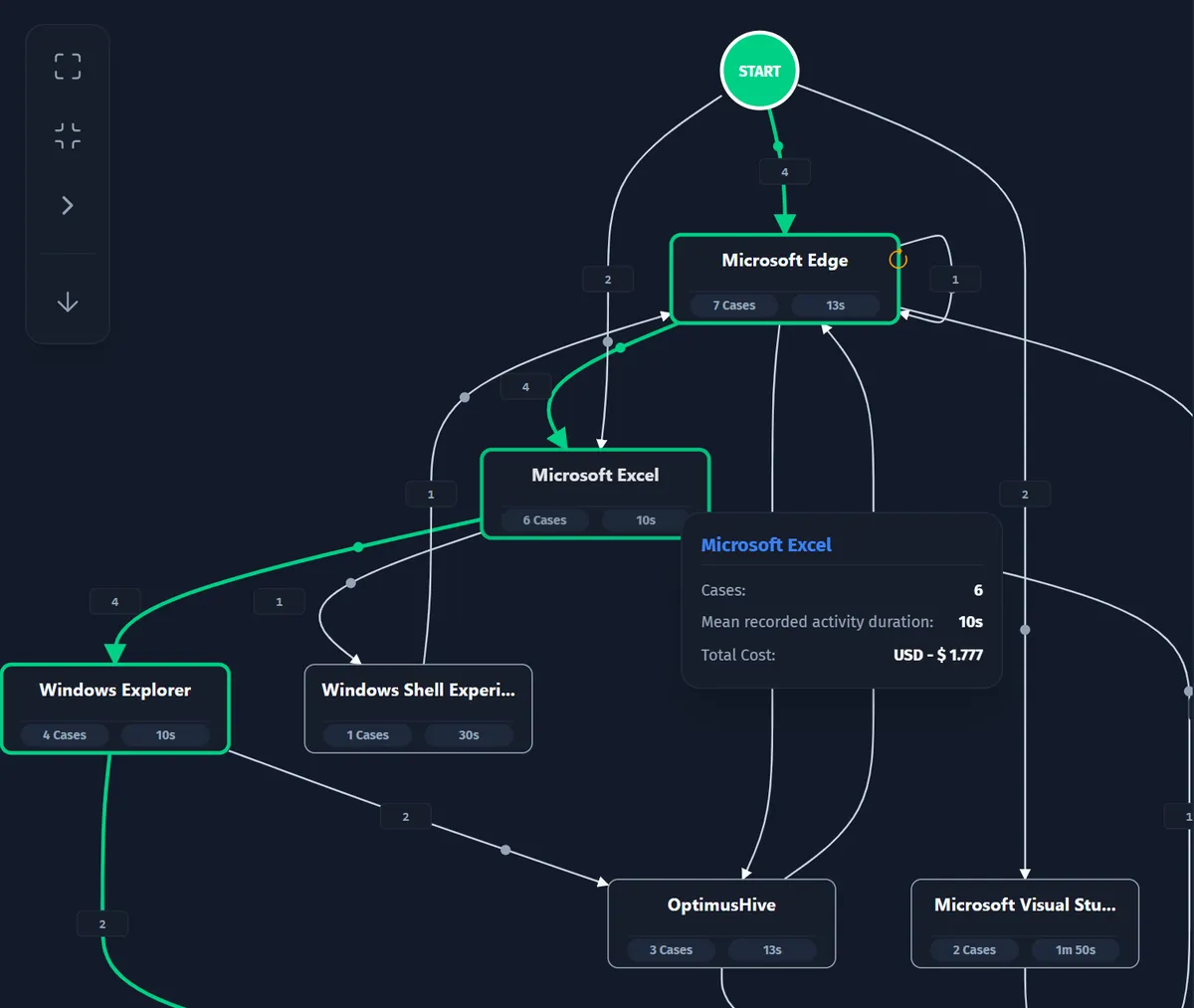Click the fullscreen expand icon
1194x1008 pixels.
pos(68,67)
